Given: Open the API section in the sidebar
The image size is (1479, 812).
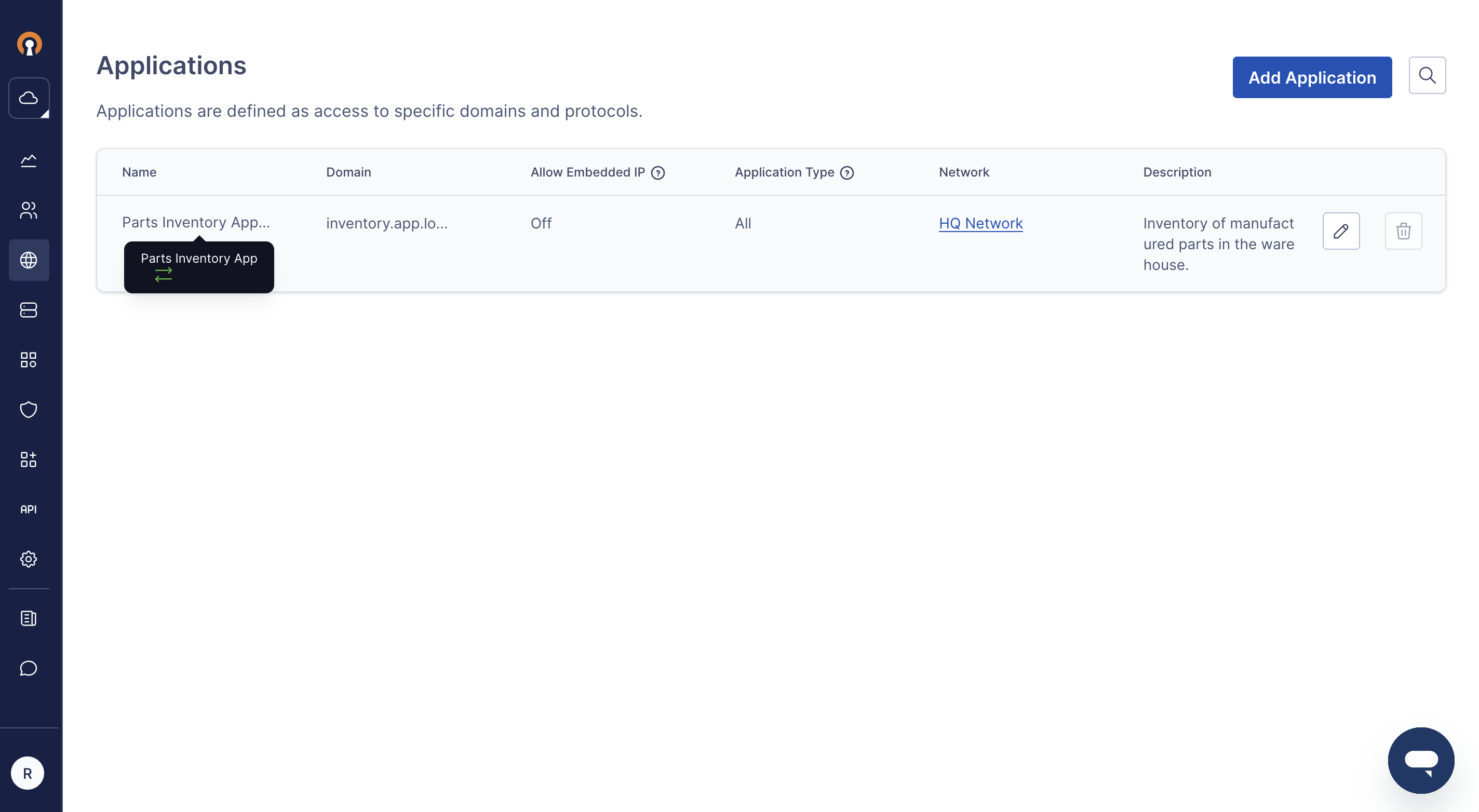Looking at the screenshot, I should (29, 509).
